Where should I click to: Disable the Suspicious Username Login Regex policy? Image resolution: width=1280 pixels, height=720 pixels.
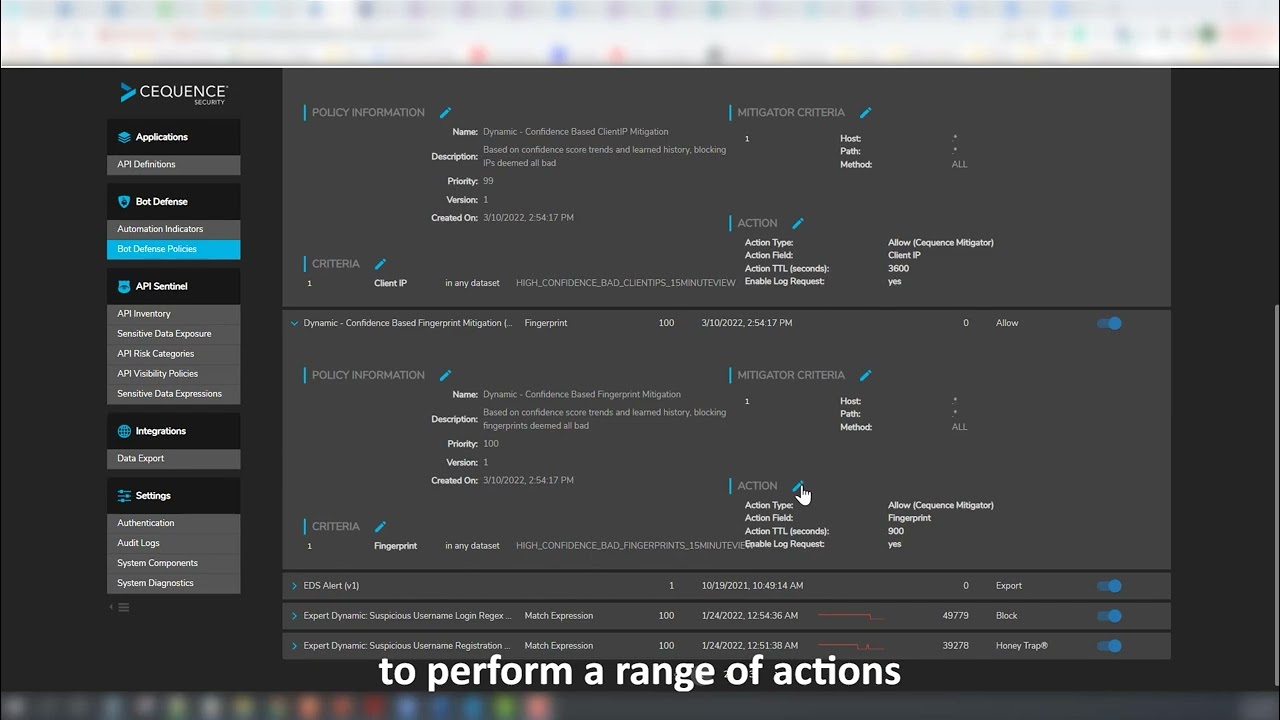1109,616
